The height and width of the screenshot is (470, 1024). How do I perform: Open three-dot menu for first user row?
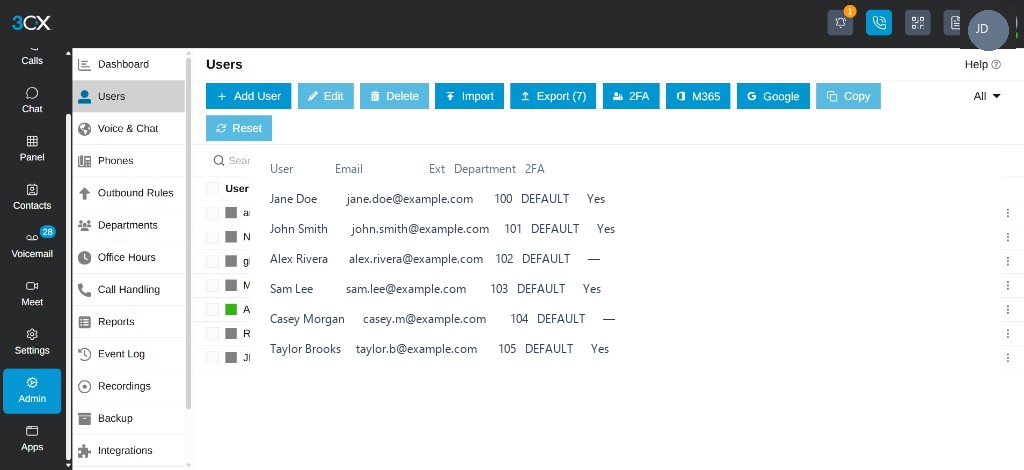tap(1008, 213)
